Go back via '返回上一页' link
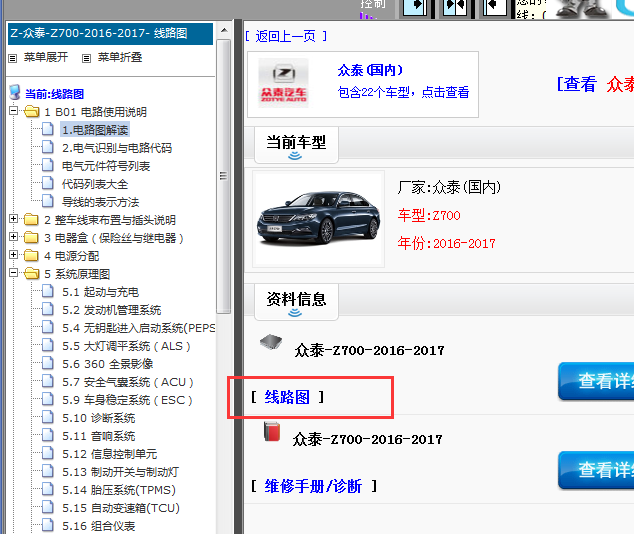 coord(285,36)
